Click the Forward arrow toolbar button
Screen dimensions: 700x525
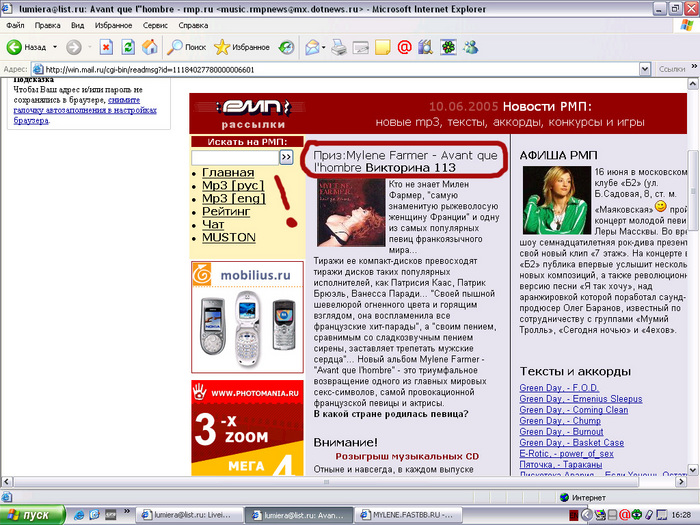point(74,47)
